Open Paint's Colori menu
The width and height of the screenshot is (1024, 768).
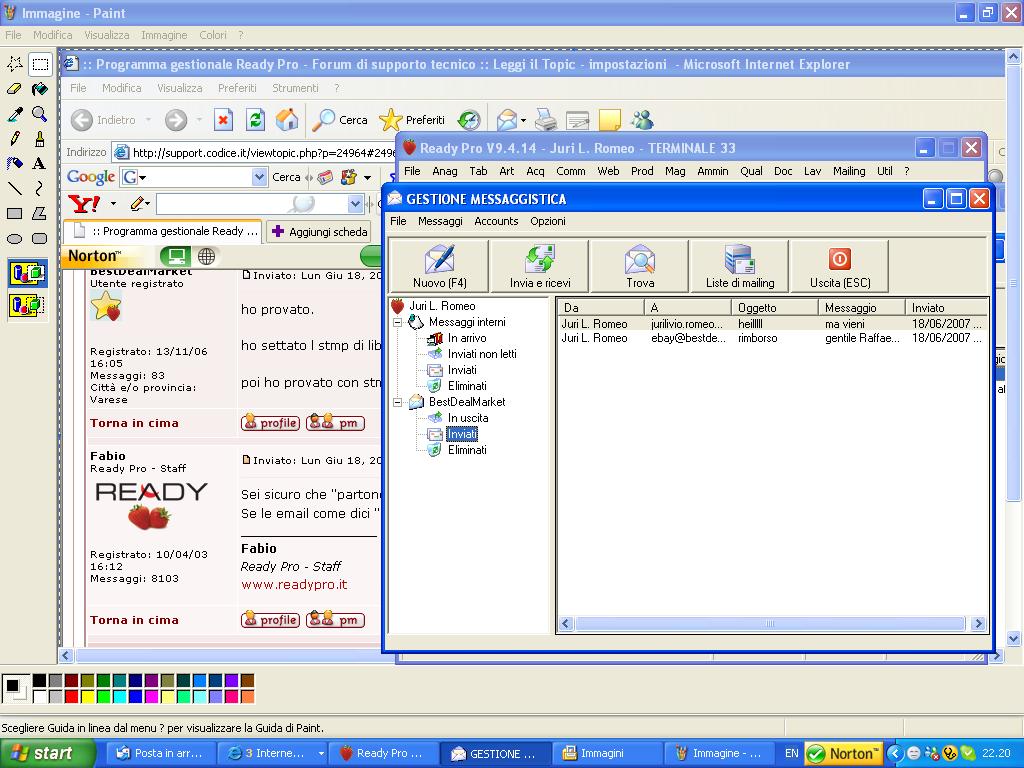point(213,35)
